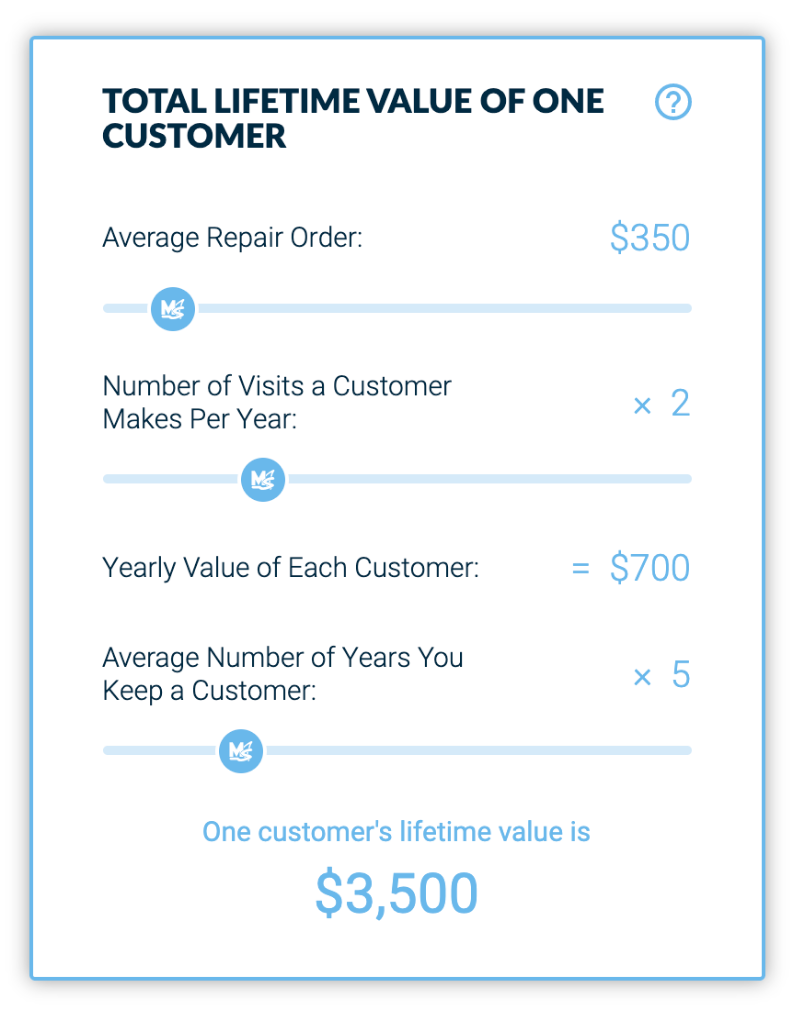Image resolution: width=804 pixels, height=1020 pixels.
Task: Click the $700 yearly value figure
Action: pos(650,568)
